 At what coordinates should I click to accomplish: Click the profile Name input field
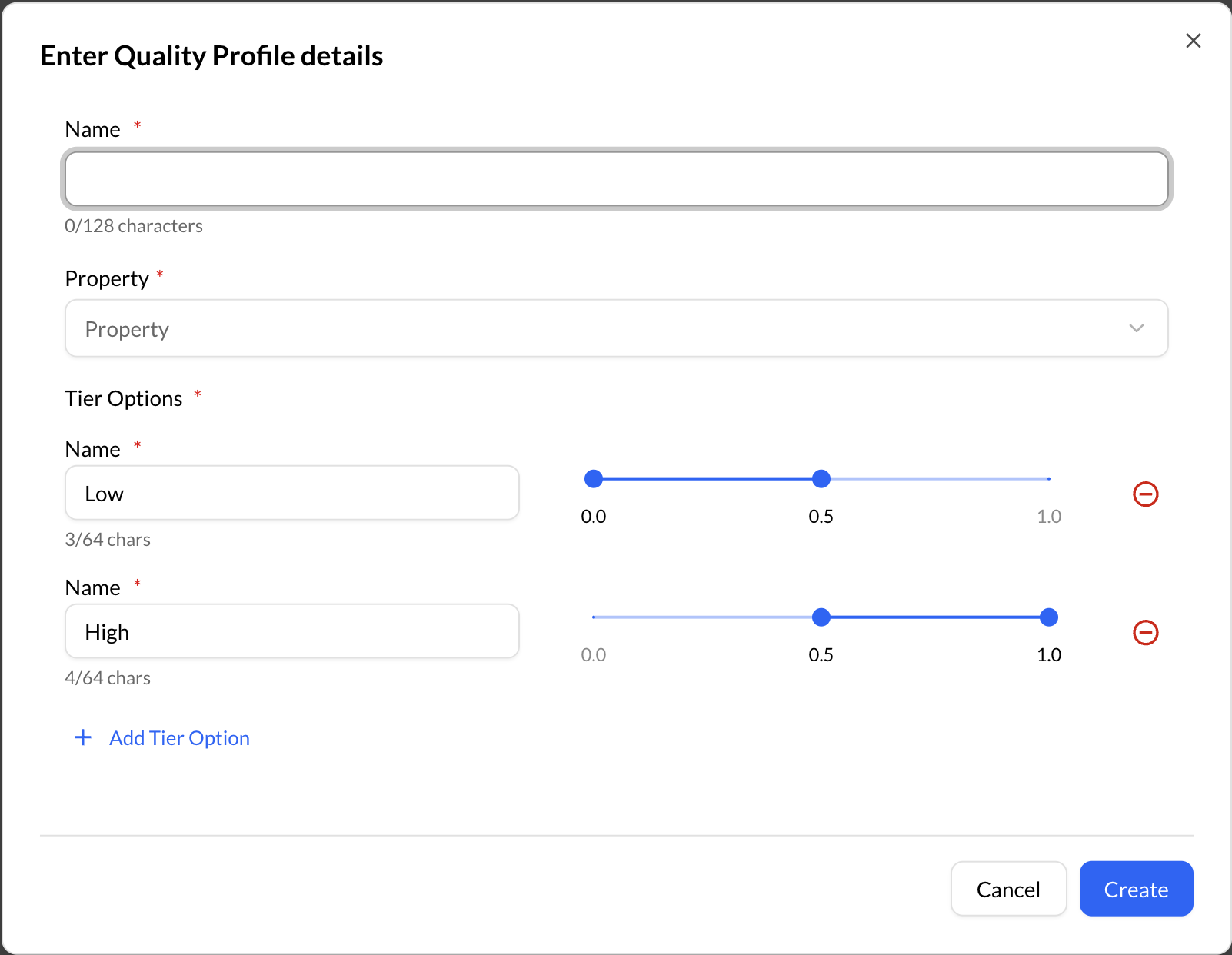615,178
